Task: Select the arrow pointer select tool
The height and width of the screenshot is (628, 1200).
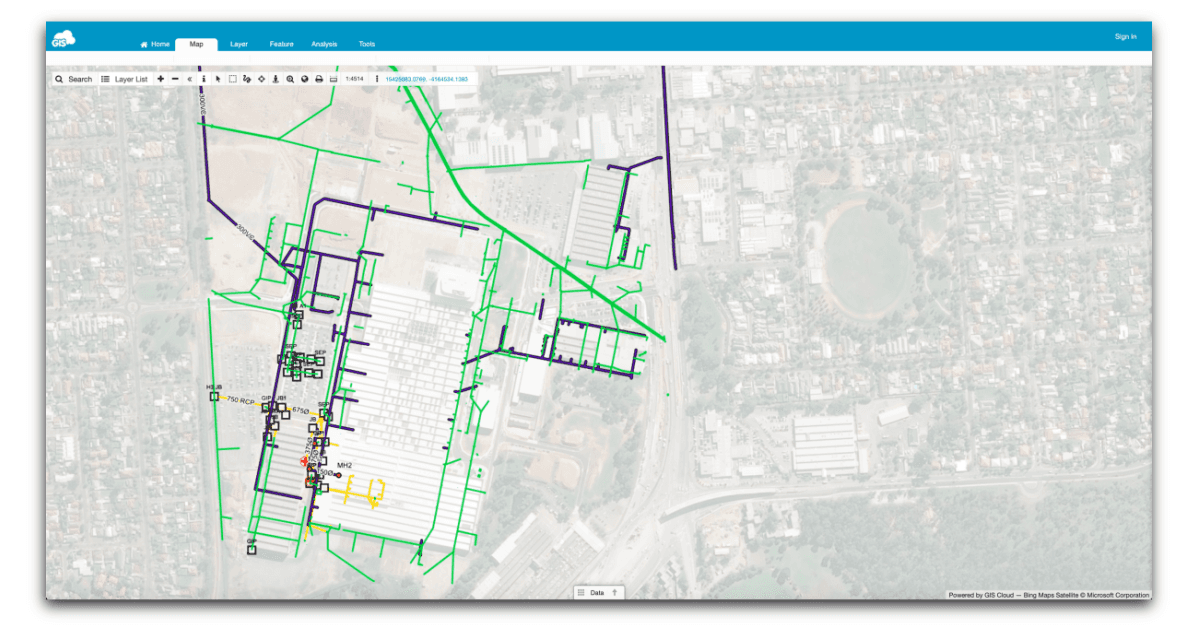Action: click(x=218, y=79)
